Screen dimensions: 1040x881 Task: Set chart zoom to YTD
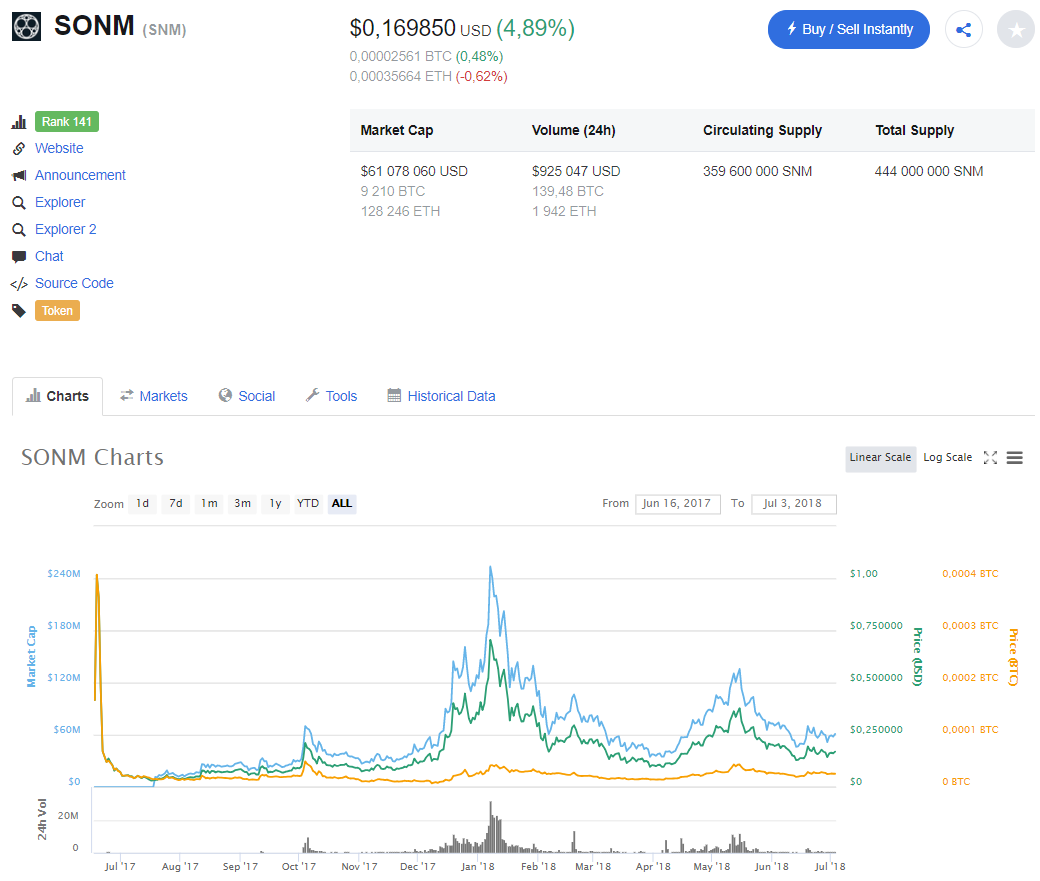308,504
